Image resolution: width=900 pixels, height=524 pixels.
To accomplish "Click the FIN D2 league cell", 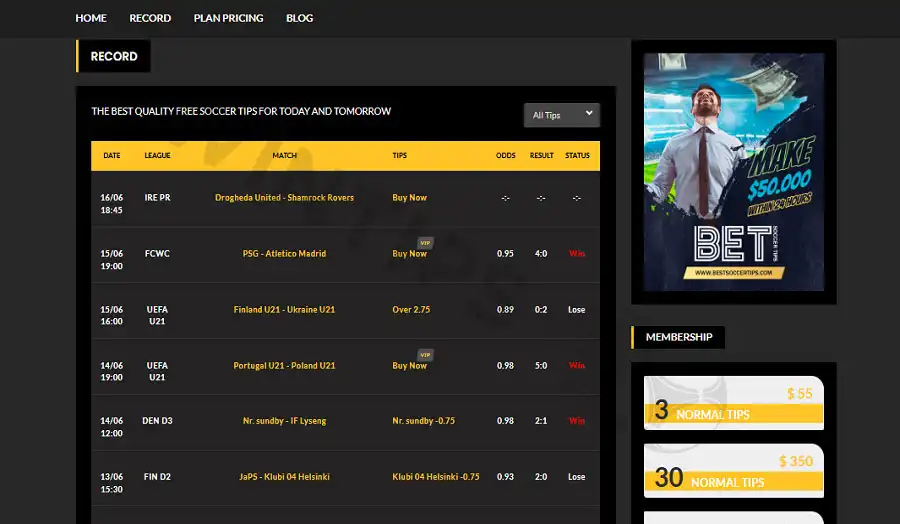I will click(157, 476).
